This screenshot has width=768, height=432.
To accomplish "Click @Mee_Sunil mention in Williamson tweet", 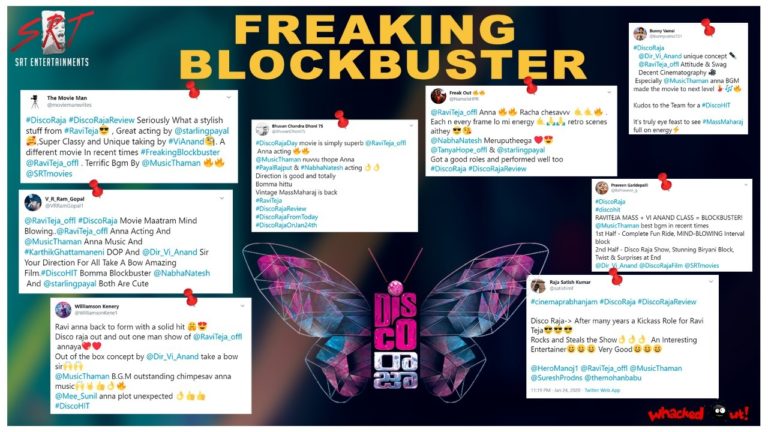I will 76,396.
